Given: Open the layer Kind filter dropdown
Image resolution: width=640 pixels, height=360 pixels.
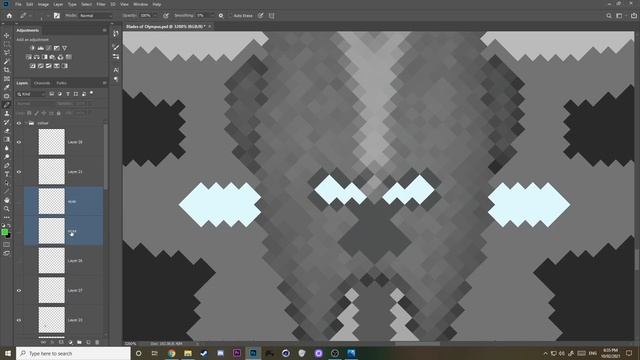Looking at the screenshot, I should (31, 94).
